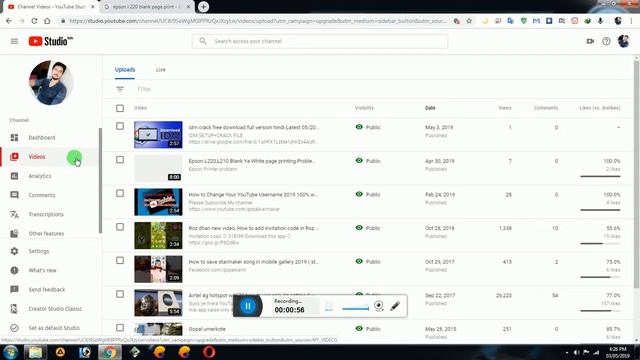
Task: Open the Gopal umerkote video title
Action: point(207,329)
